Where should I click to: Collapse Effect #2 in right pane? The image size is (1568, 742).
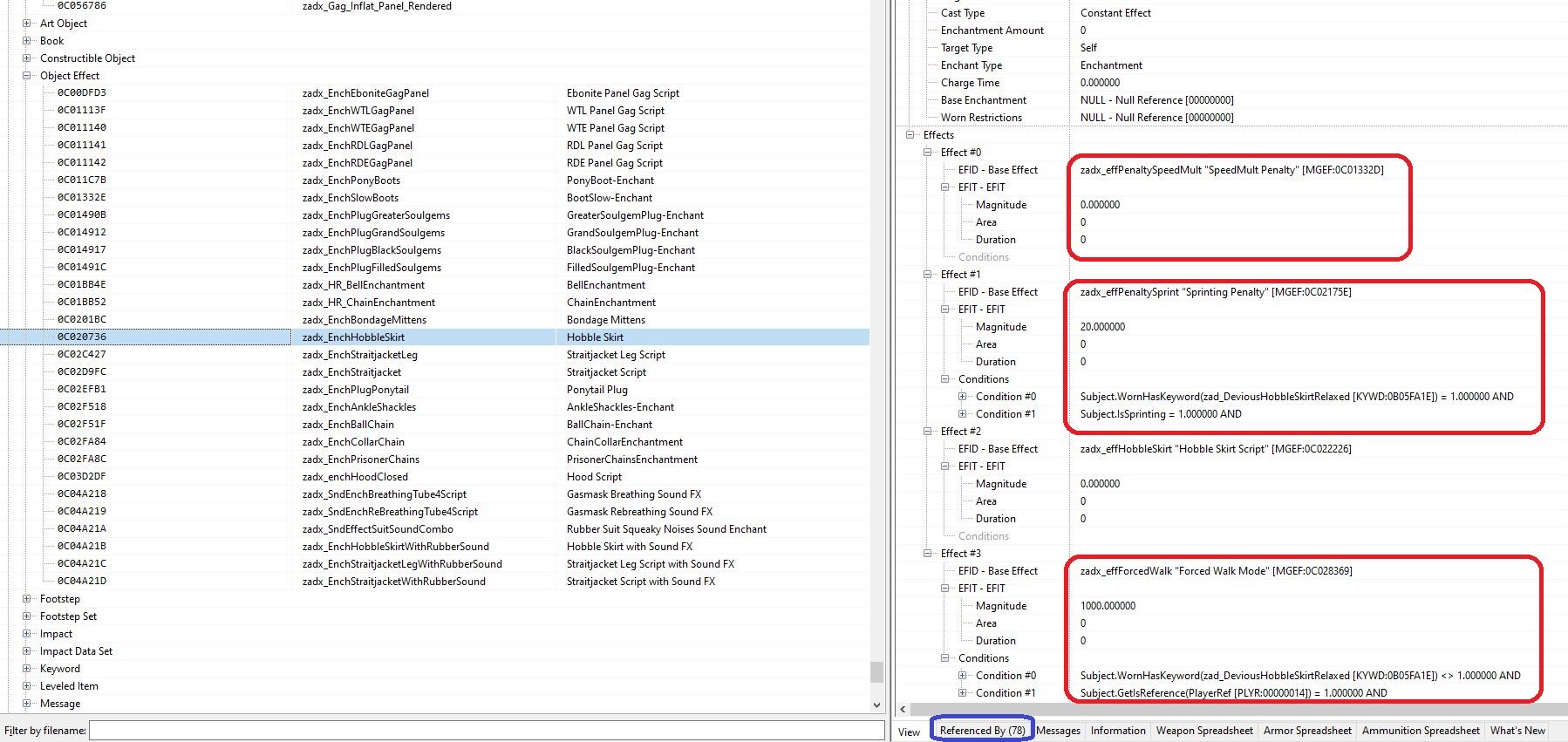tap(928, 432)
